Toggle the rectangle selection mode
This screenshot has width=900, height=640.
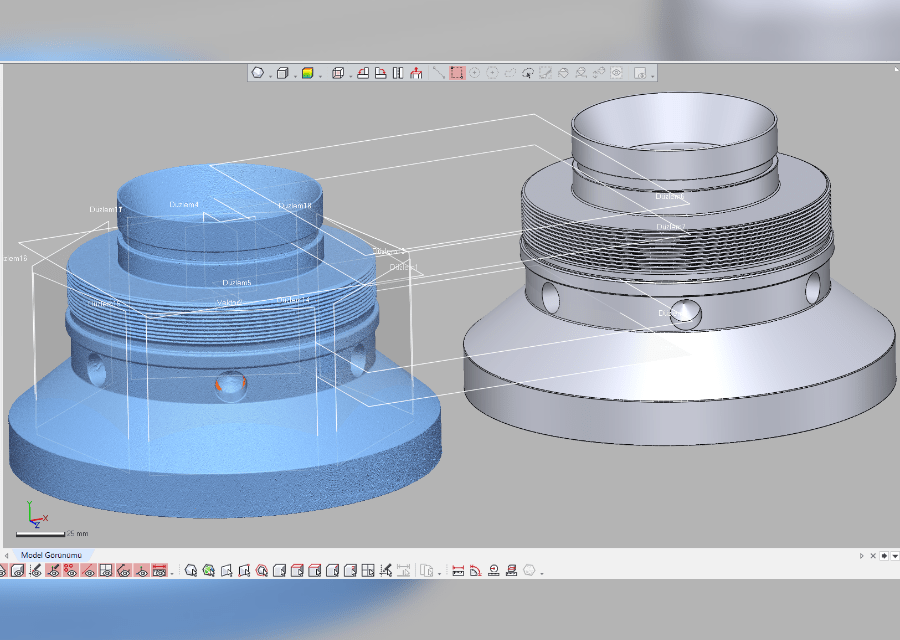(457, 73)
